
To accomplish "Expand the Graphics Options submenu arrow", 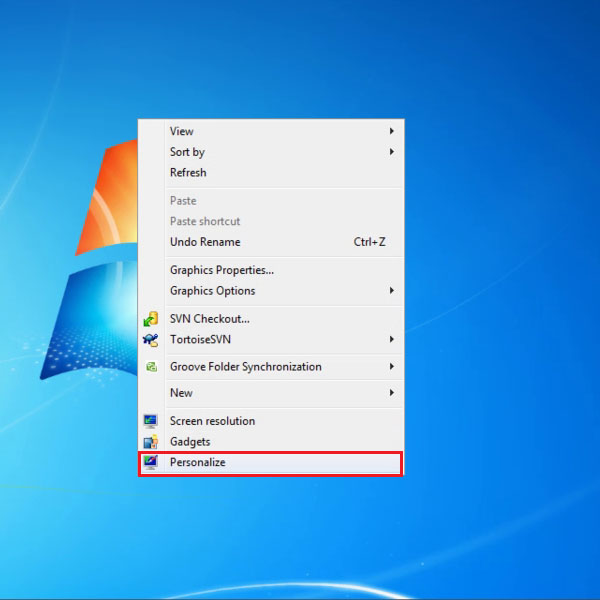I will (x=391, y=291).
